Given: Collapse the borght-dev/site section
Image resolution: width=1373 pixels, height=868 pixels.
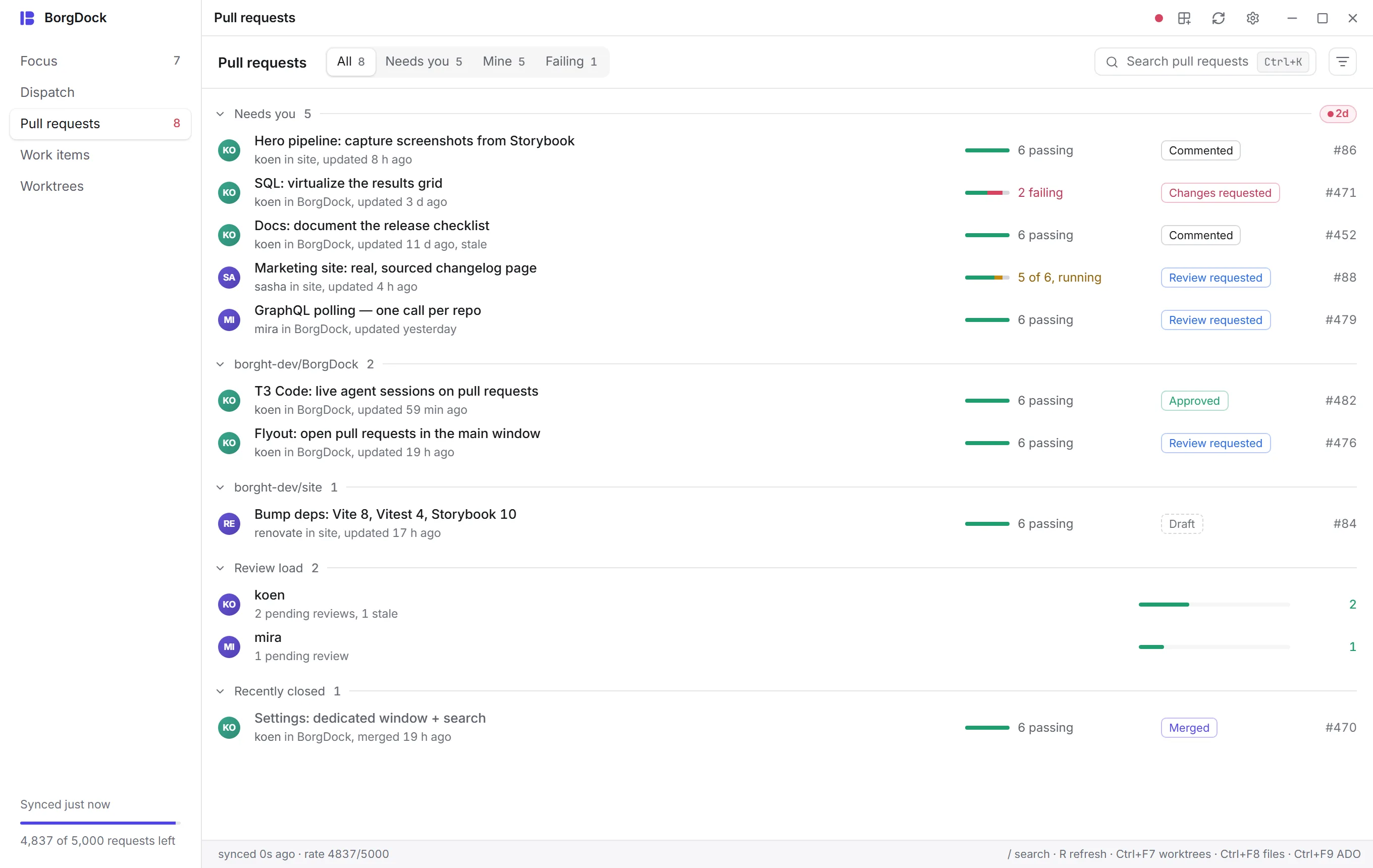Looking at the screenshot, I should point(220,487).
